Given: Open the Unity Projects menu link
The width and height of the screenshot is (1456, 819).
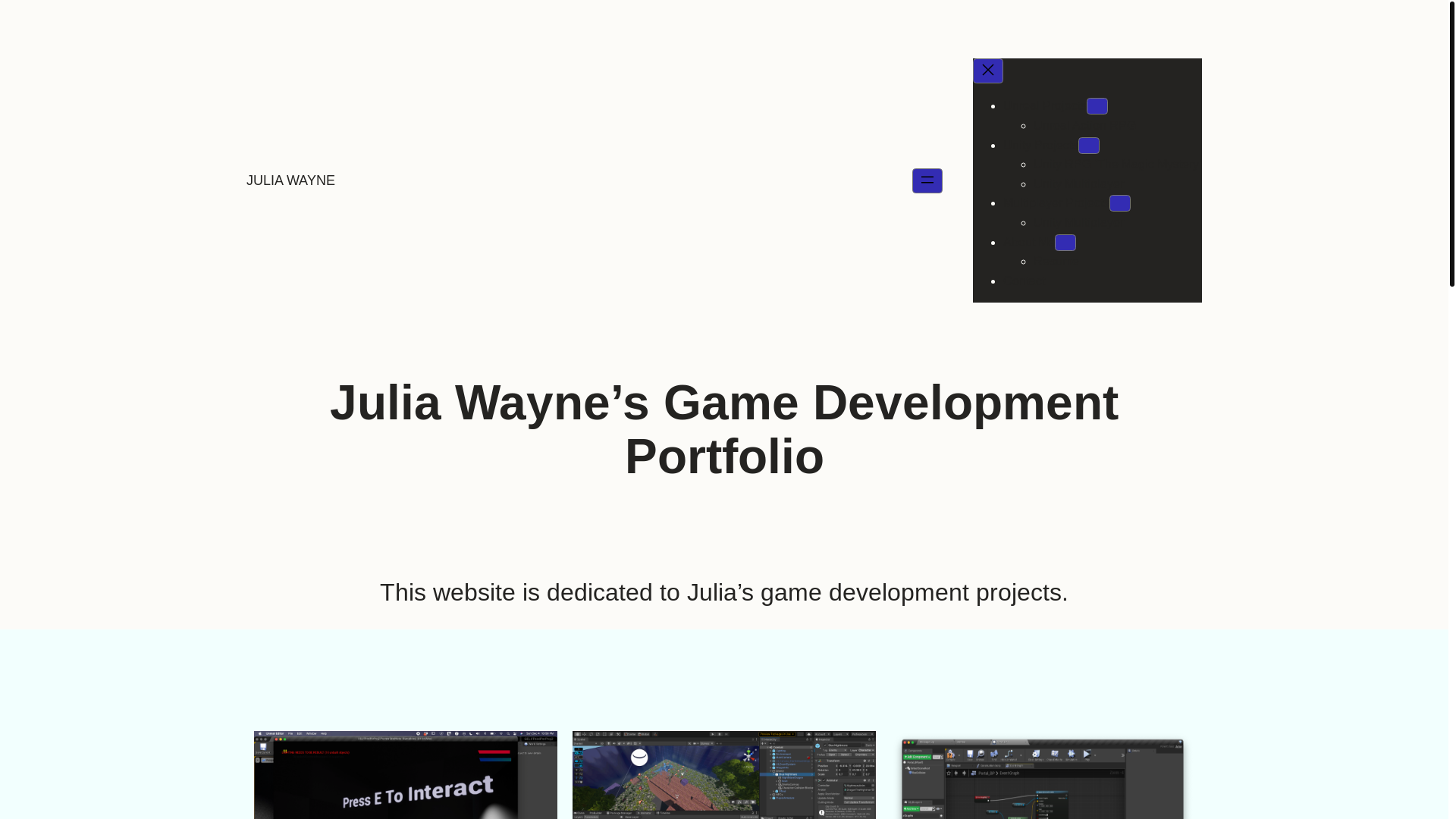Looking at the screenshot, I should (1039, 146).
